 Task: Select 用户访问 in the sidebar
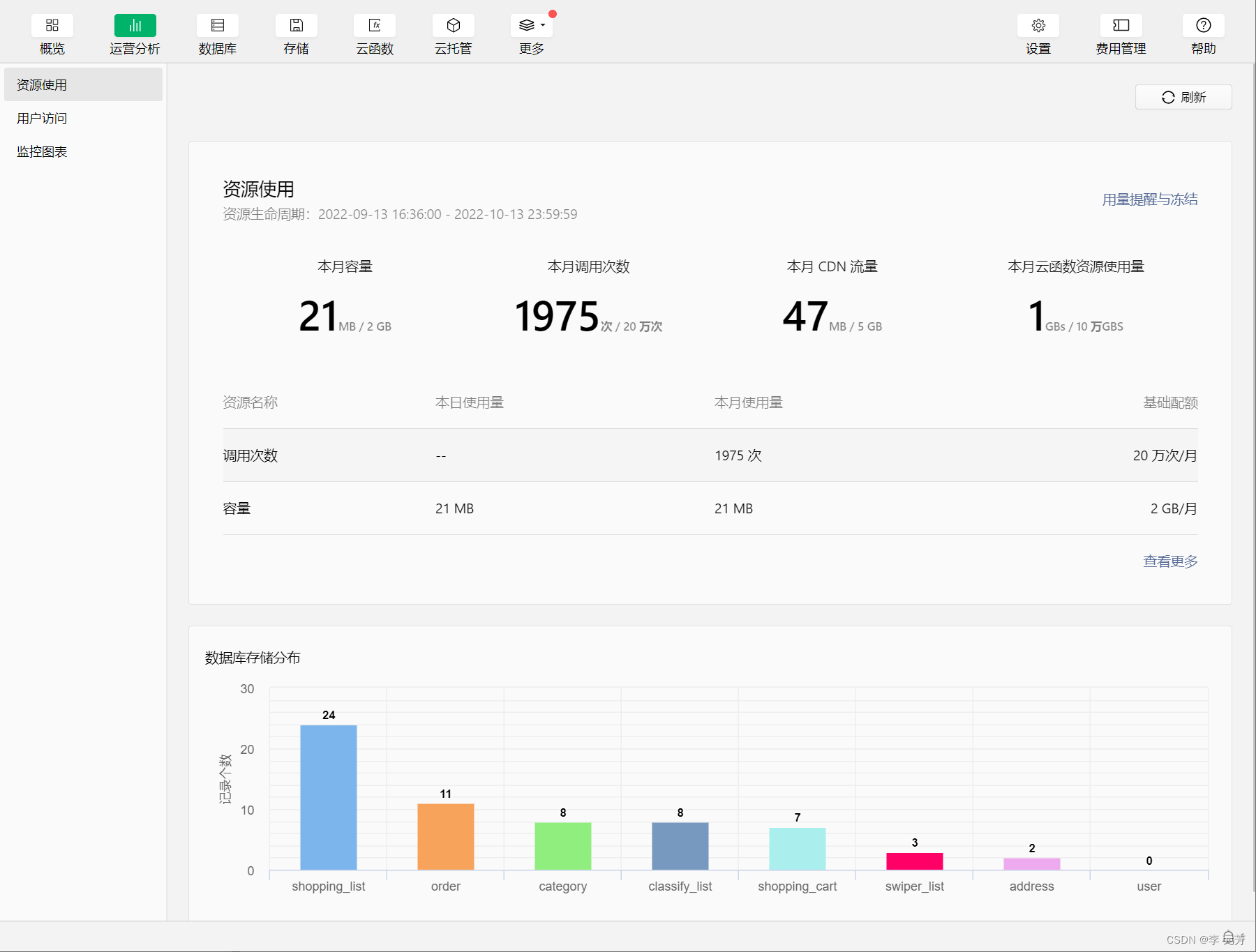83,118
